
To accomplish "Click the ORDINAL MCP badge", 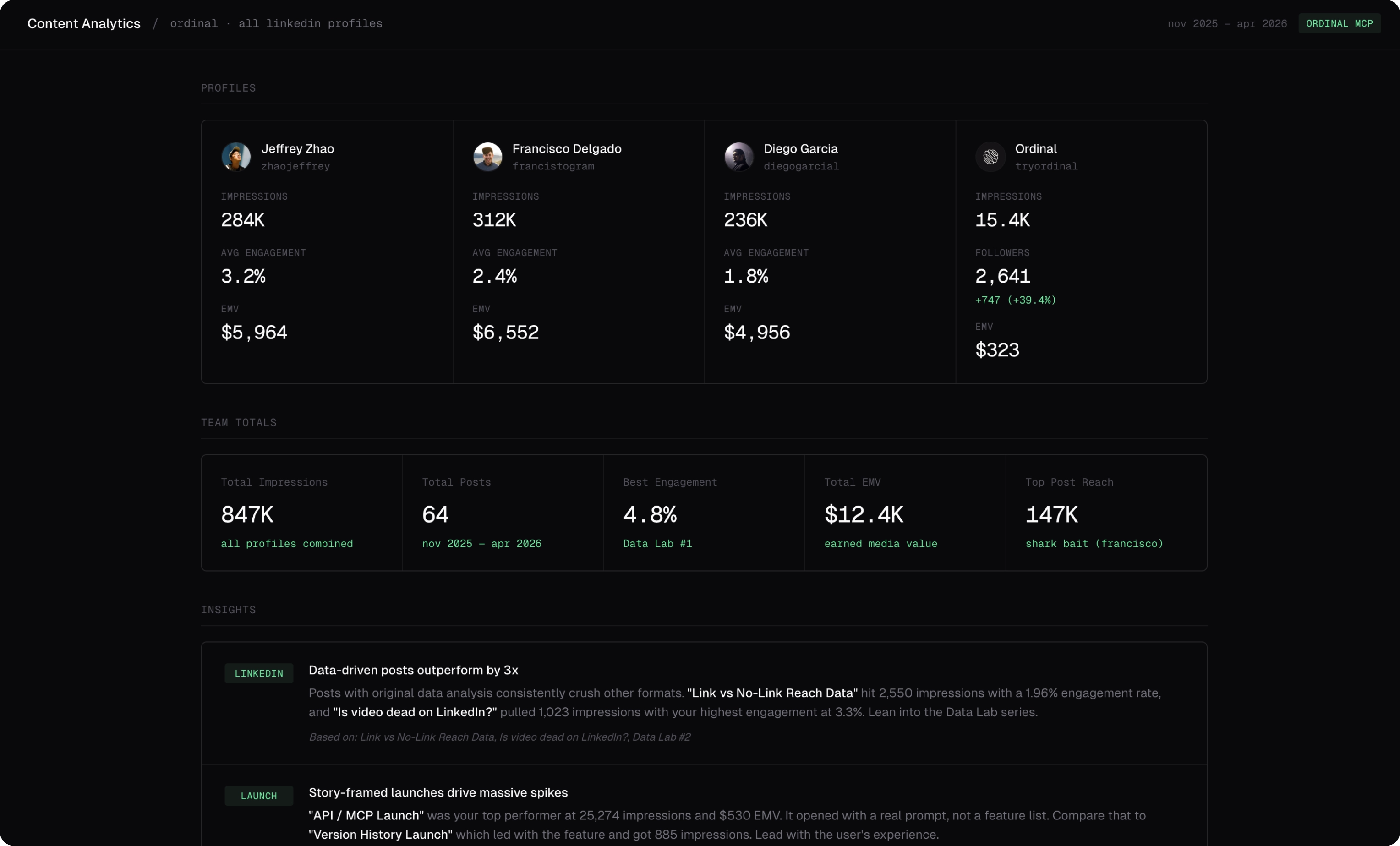I will tap(1339, 23).
